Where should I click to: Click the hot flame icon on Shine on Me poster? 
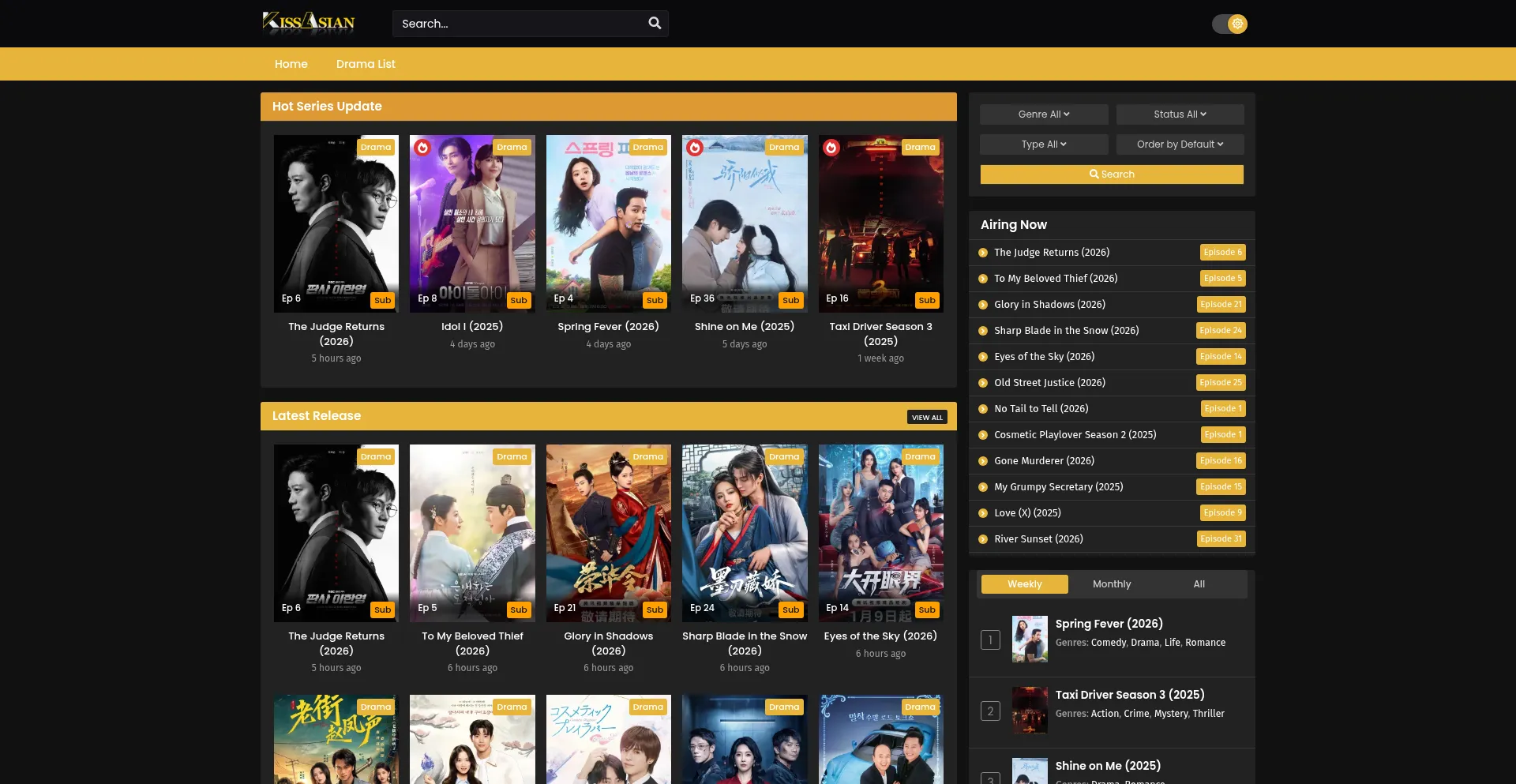pos(695,148)
